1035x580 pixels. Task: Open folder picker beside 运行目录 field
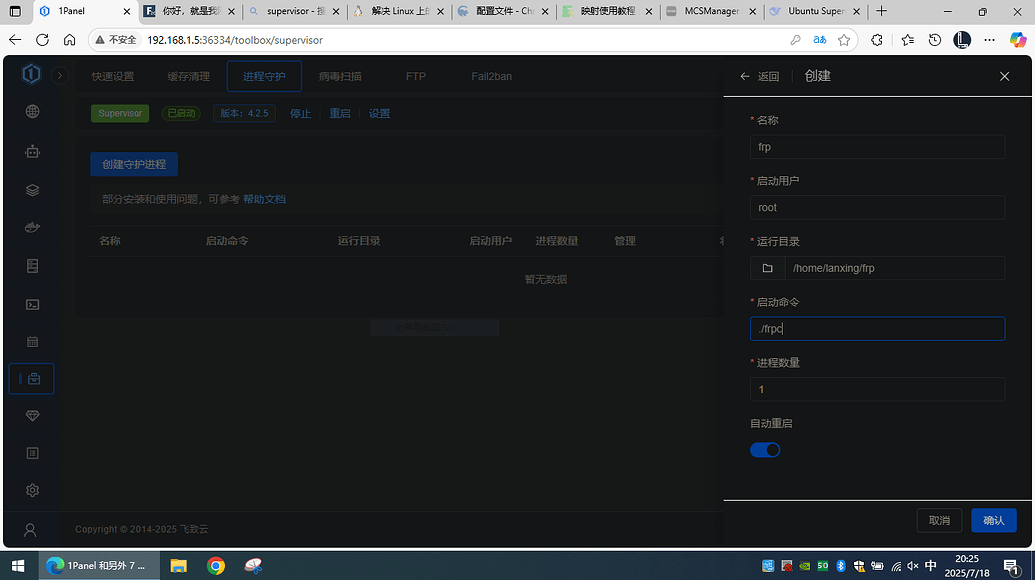click(x=766, y=267)
